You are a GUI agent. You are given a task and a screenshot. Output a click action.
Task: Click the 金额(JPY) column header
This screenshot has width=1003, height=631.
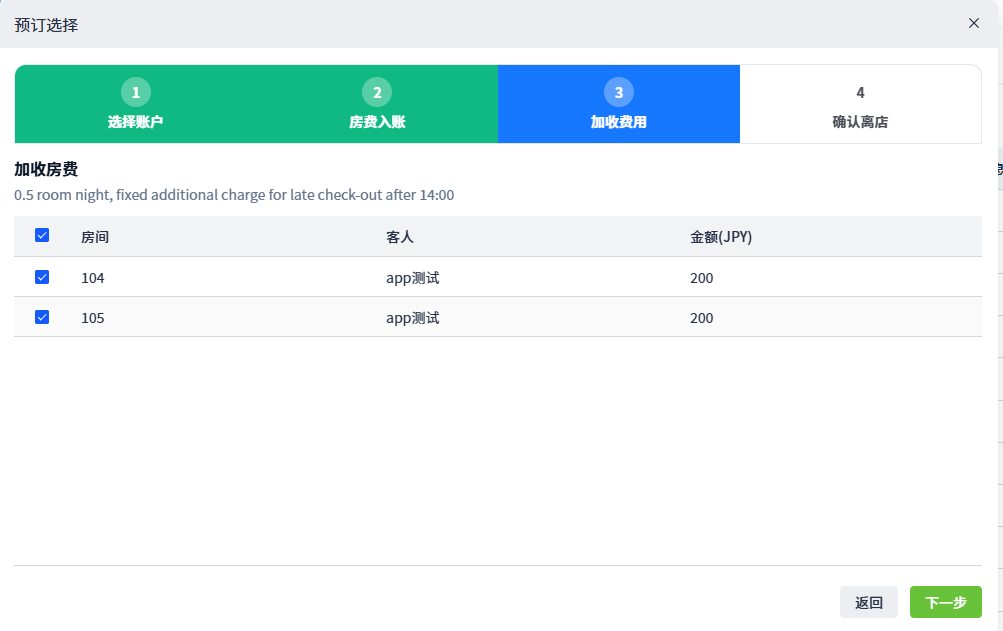720,237
